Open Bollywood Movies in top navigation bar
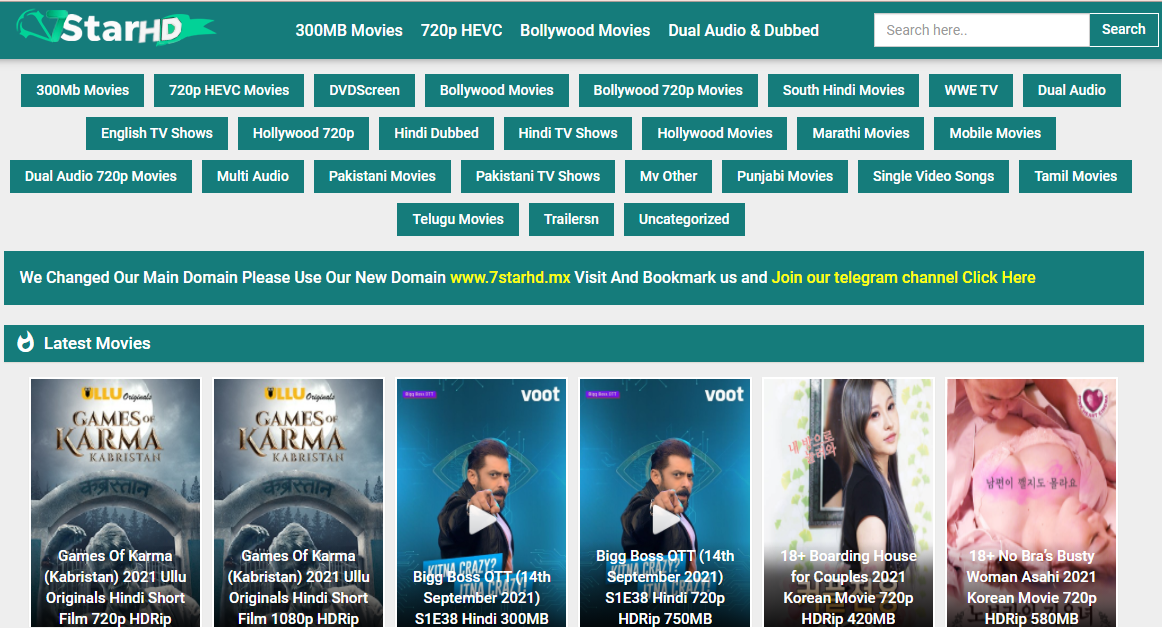This screenshot has width=1162, height=628. (x=585, y=30)
